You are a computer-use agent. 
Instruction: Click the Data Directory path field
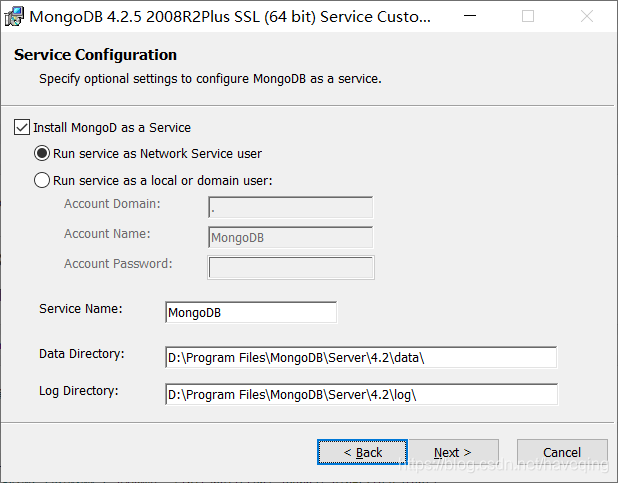click(361, 357)
